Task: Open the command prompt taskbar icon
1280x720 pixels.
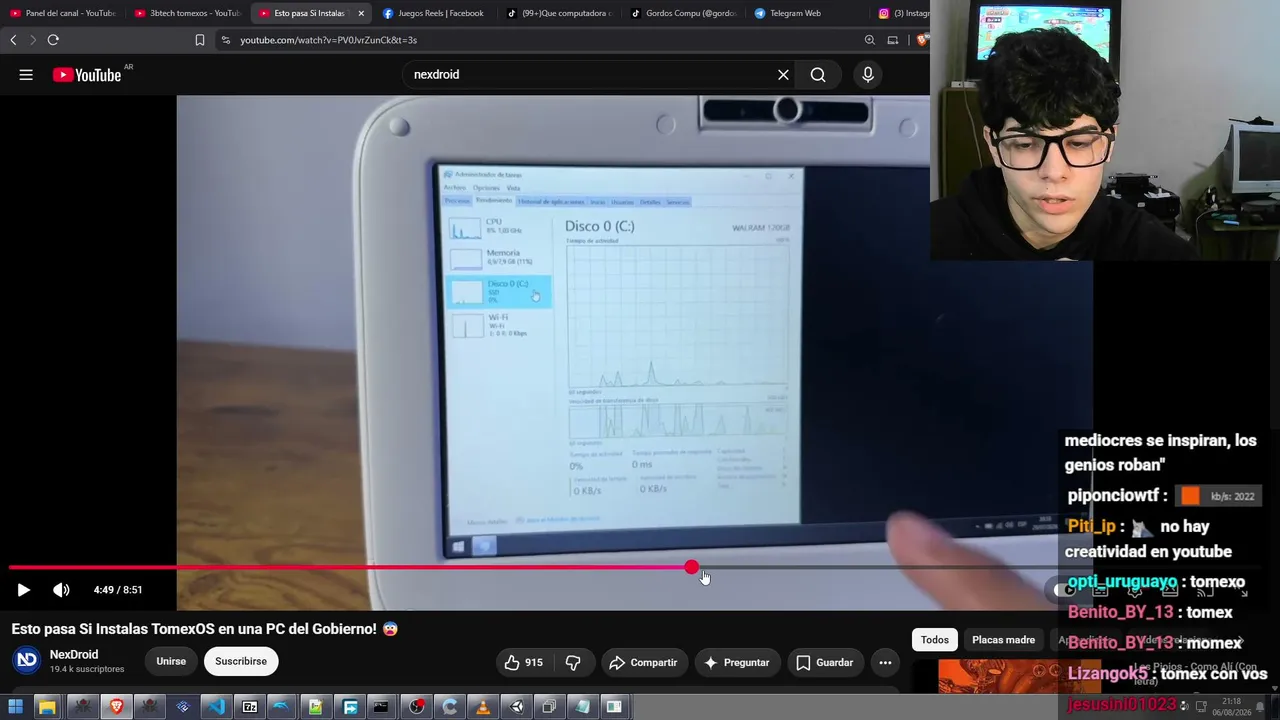Action: click(x=381, y=707)
